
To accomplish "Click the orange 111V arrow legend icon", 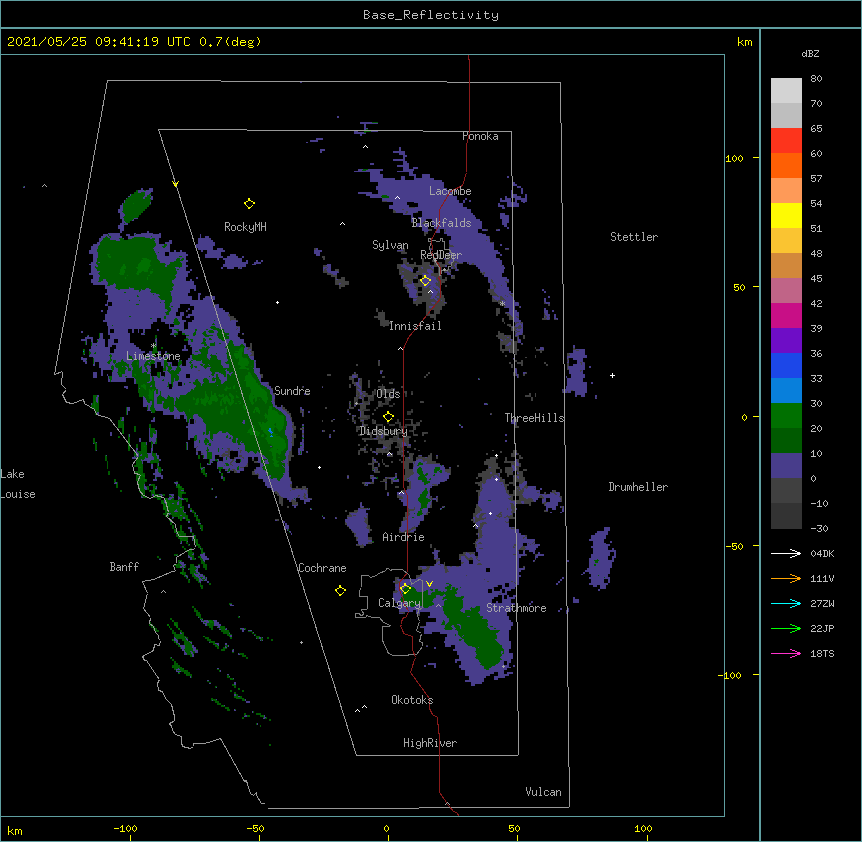I will coord(786,578).
